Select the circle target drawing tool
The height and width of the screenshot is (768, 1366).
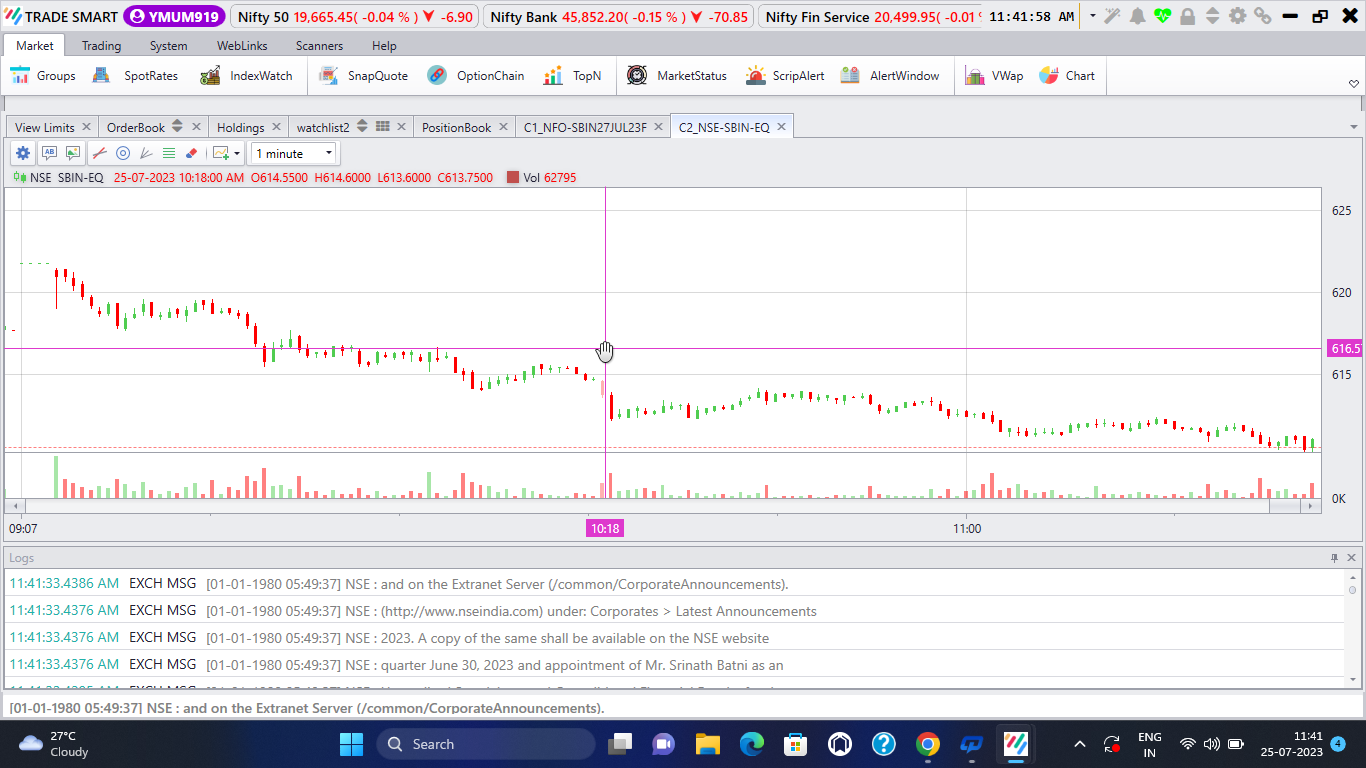point(123,153)
